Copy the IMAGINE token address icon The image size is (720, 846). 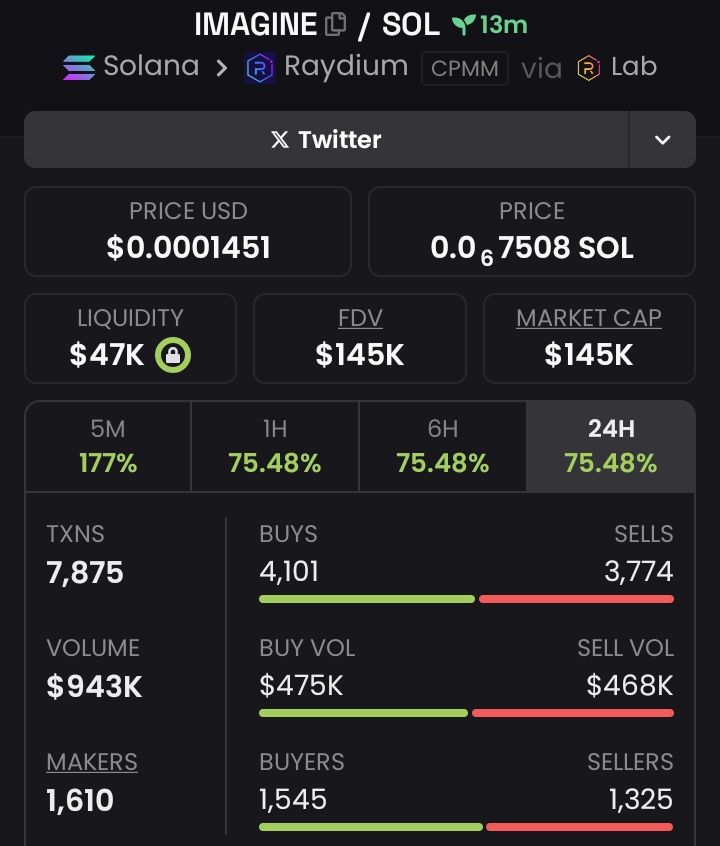click(335, 24)
